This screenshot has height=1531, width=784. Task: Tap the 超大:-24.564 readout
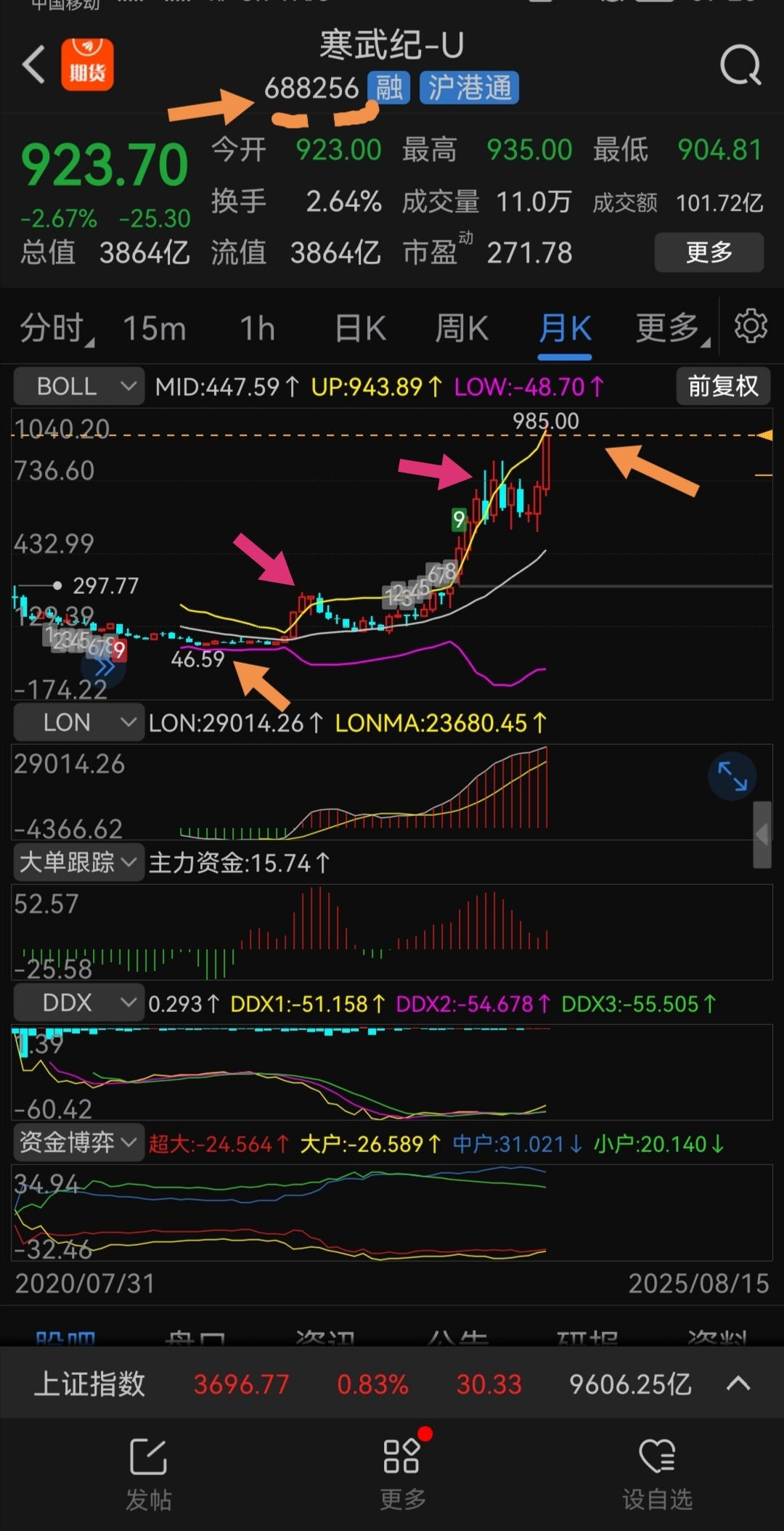[x=219, y=1144]
